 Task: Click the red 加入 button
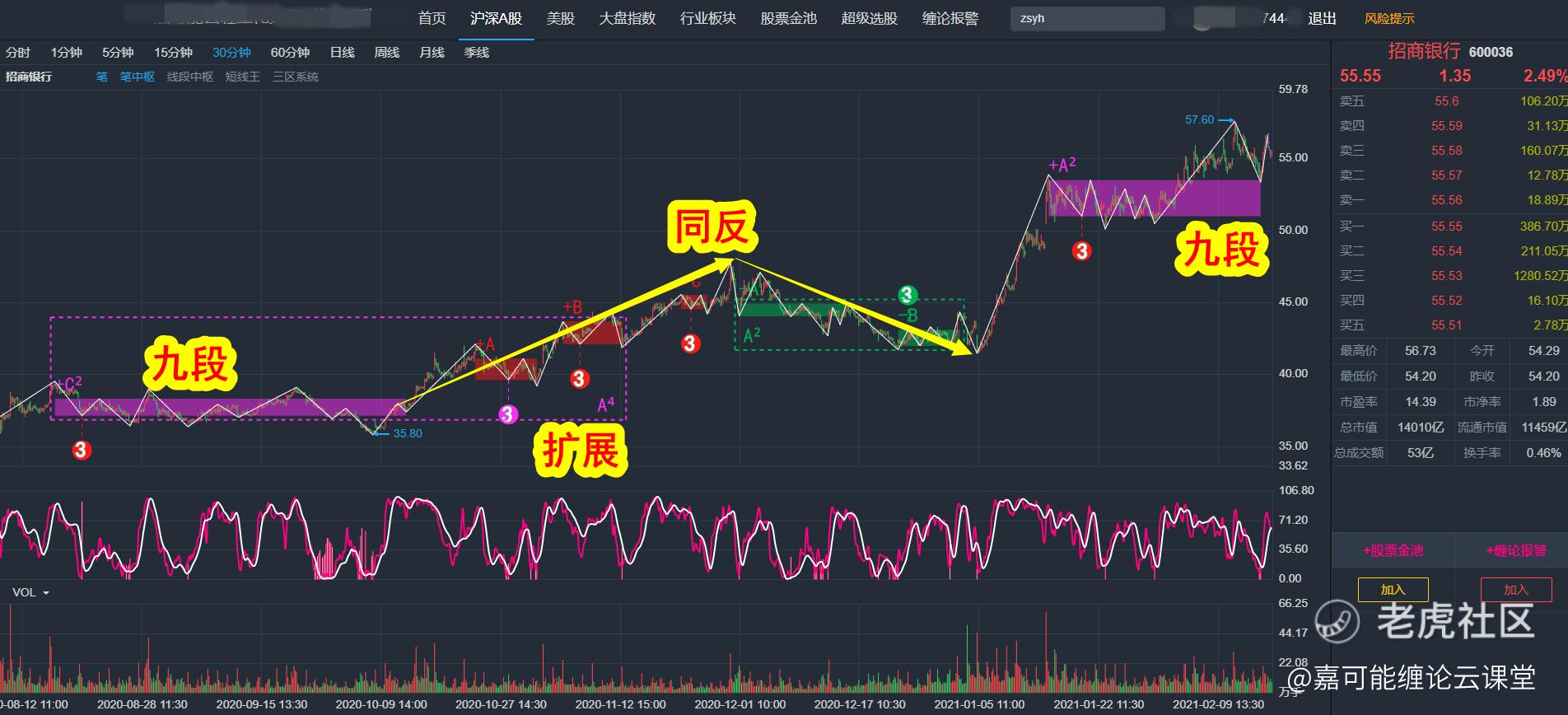tap(1515, 590)
